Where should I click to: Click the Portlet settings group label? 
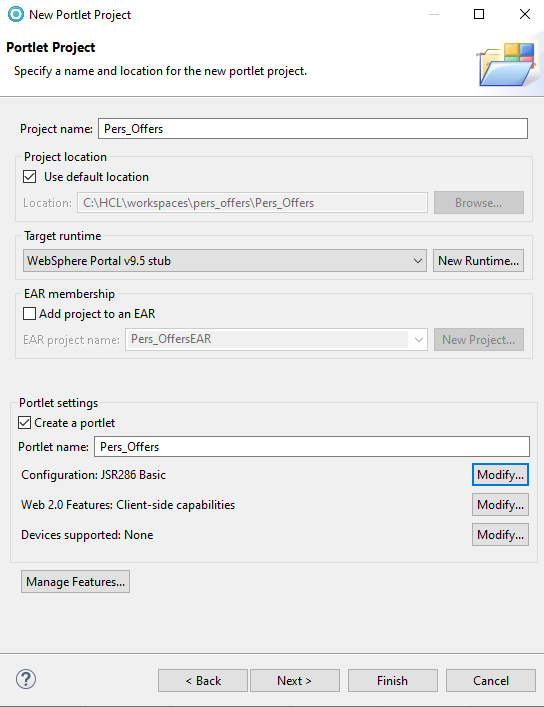(59, 403)
